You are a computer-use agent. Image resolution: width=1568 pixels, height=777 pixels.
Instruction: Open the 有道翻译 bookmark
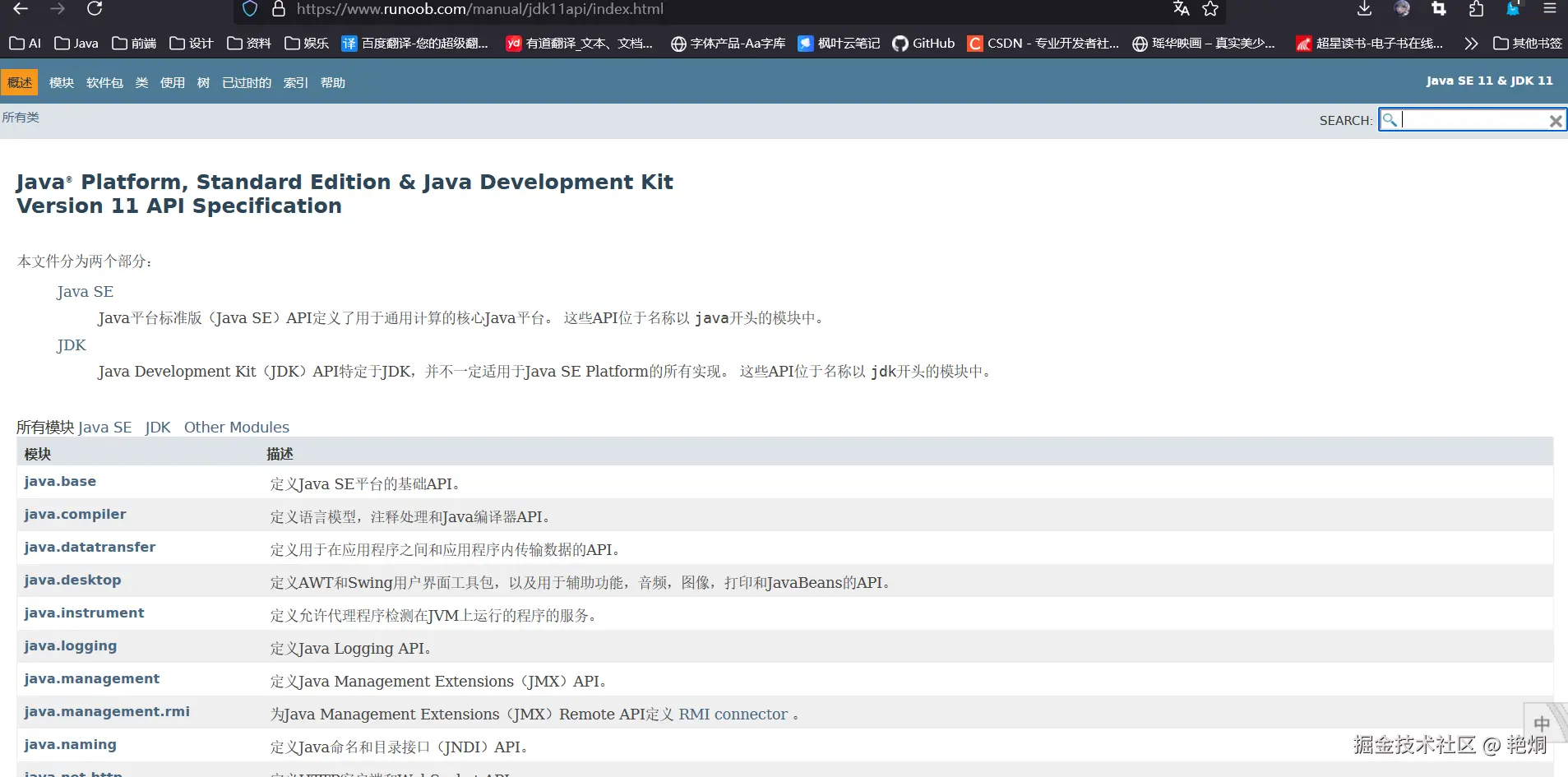[x=580, y=44]
